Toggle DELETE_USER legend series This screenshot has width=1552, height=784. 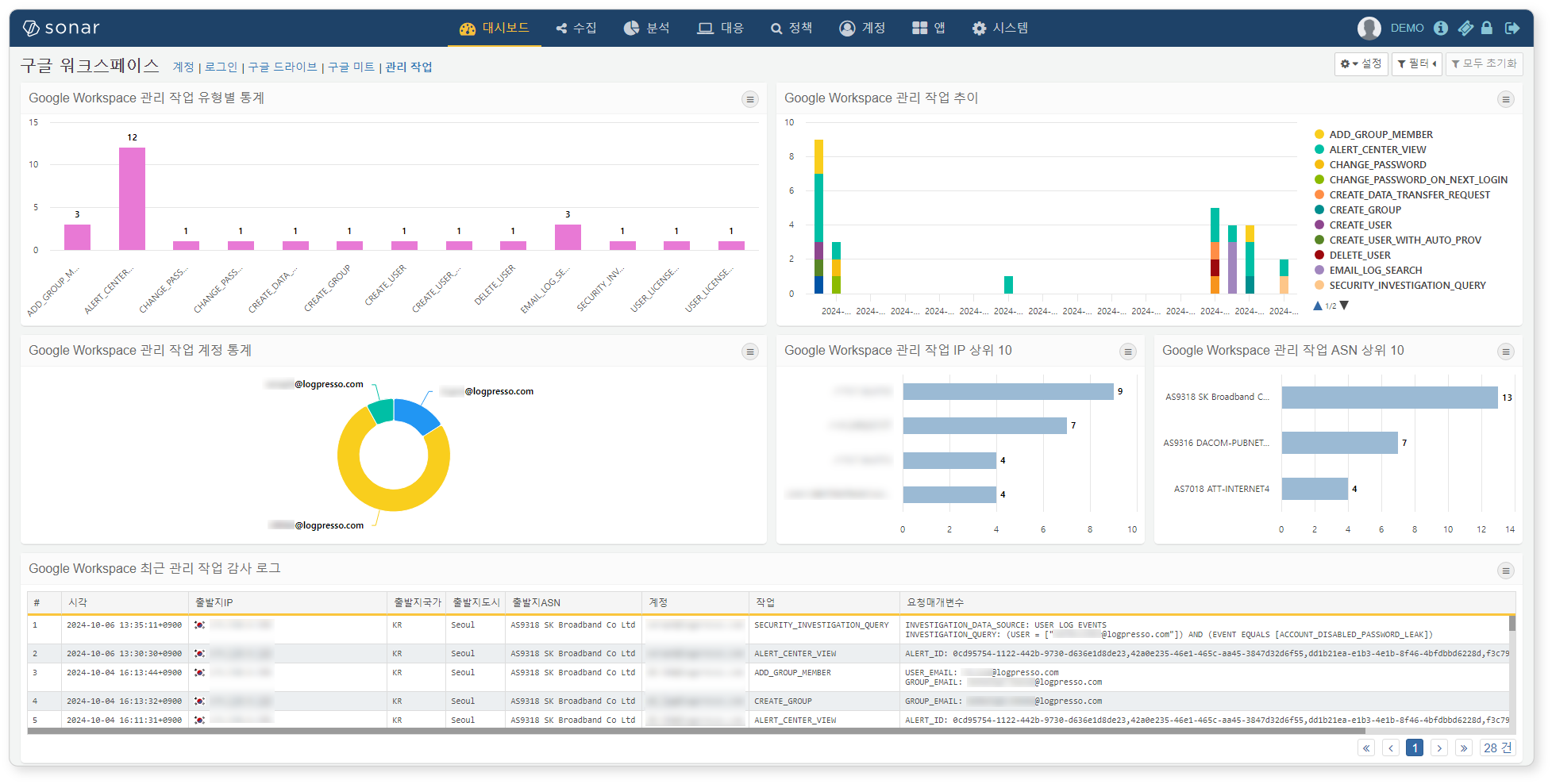point(1352,256)
